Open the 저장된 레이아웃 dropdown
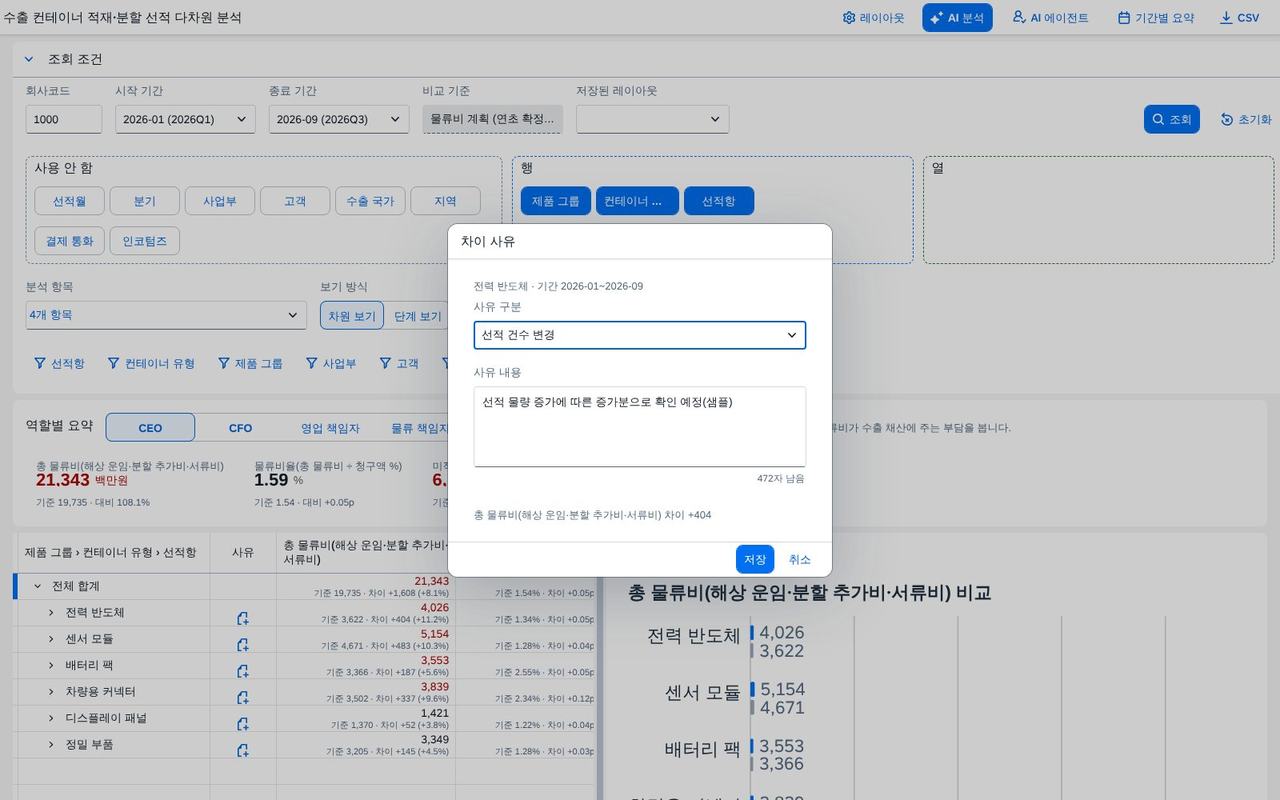Screen dimensions: 1280x800 [652, 119]
